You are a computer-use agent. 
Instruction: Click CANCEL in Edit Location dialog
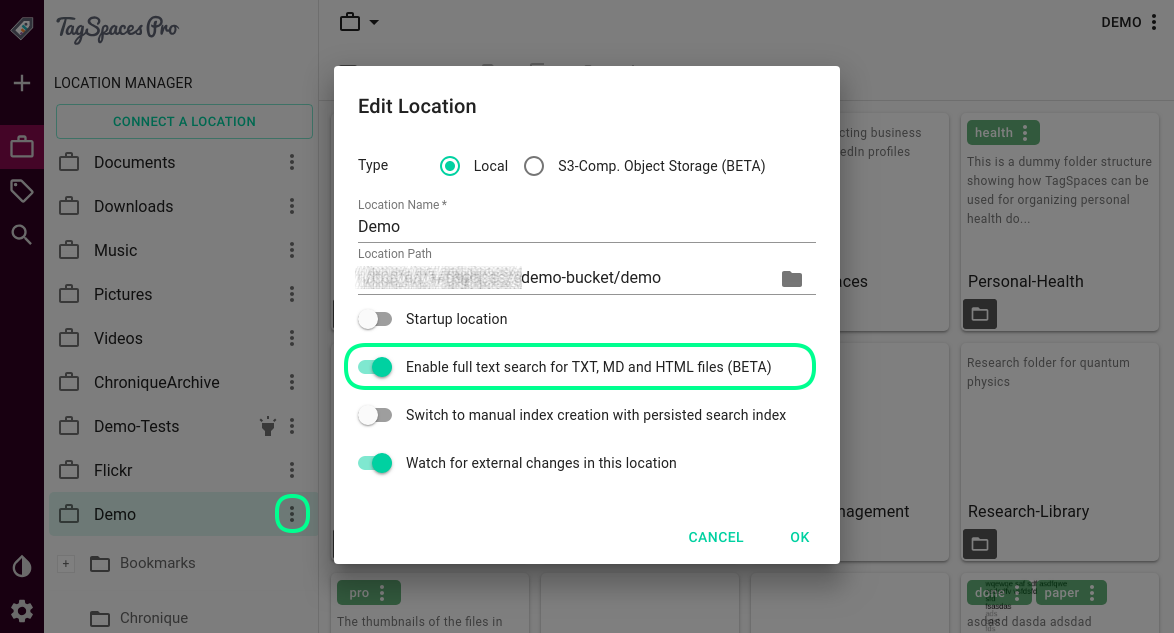716,537
